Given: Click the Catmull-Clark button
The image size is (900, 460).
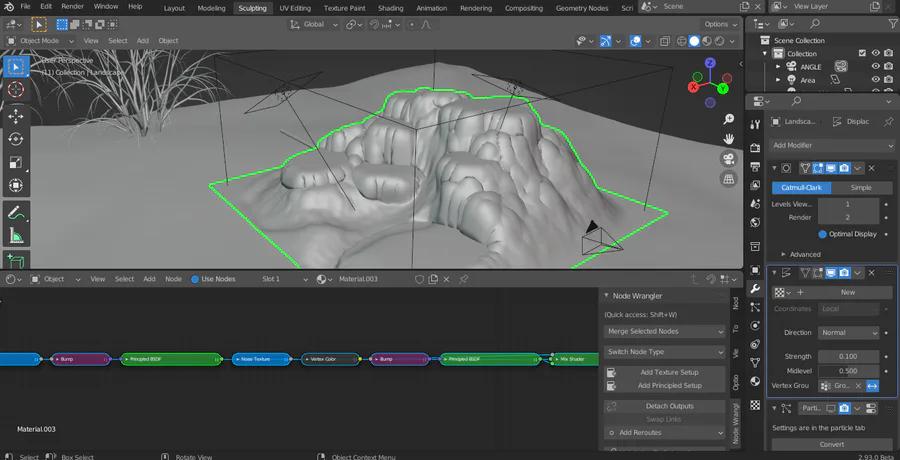Looking at the screenshot, I should coord(801,188).
